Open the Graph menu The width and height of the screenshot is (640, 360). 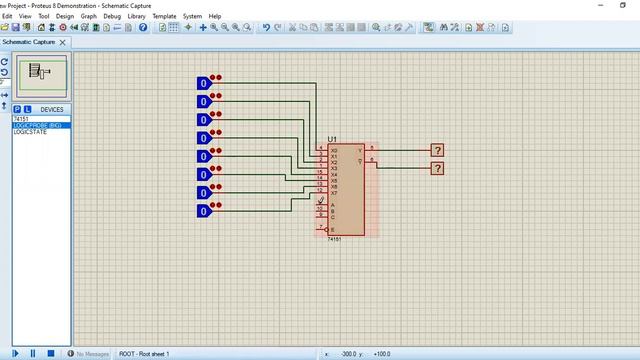coord(89,16)
